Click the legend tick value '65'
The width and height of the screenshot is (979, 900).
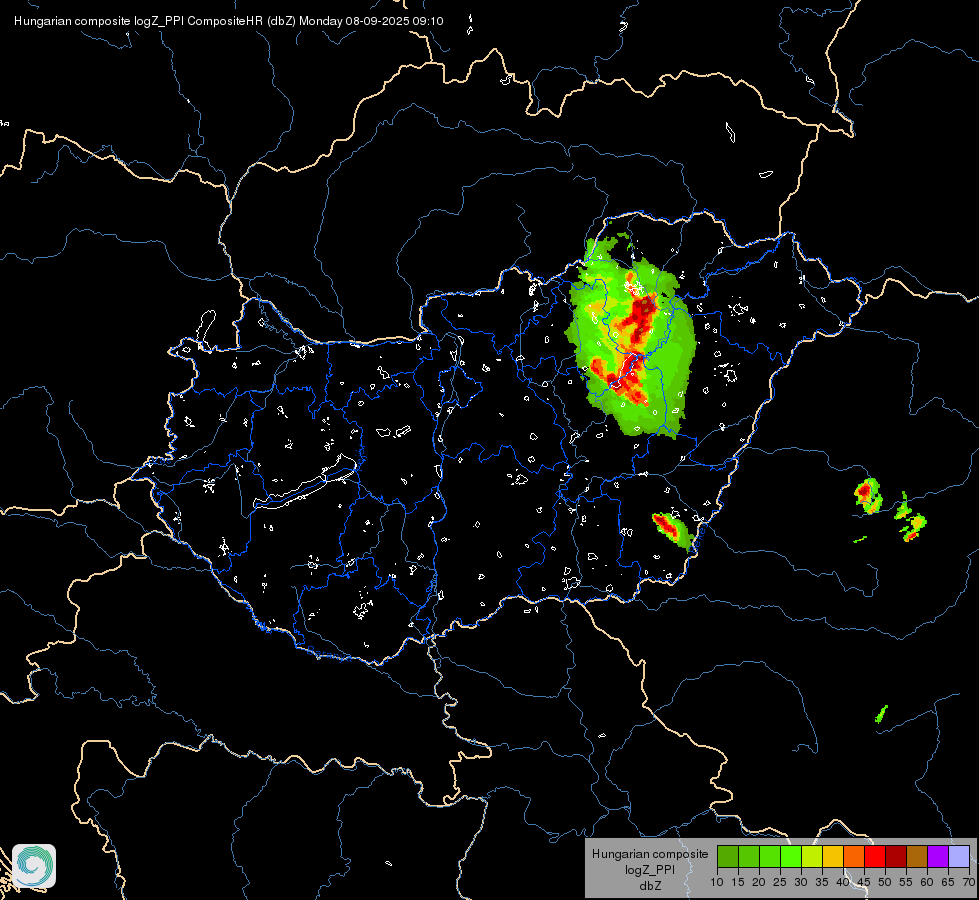tap(948, 883)
